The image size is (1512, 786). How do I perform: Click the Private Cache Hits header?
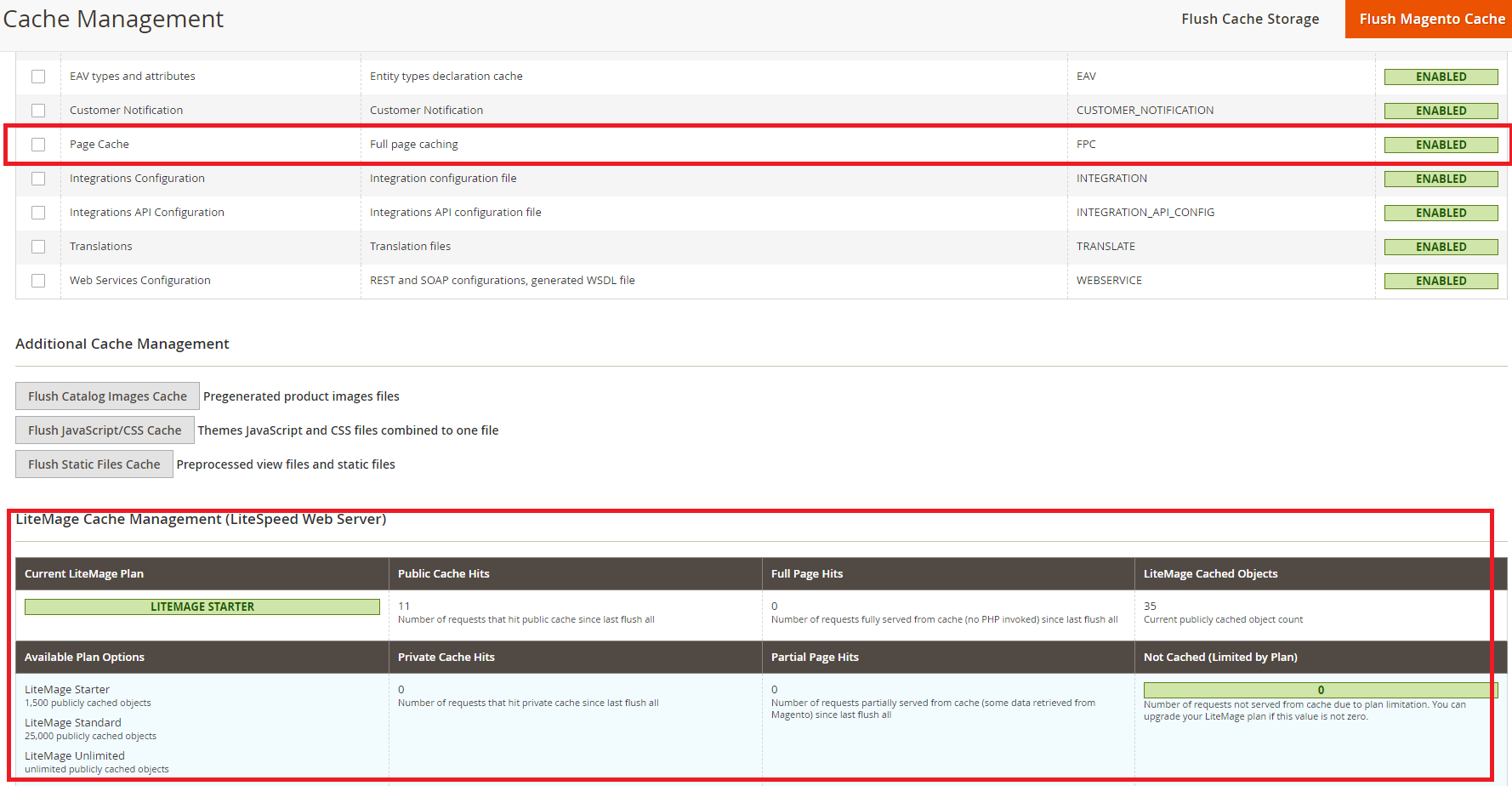tap(446, 658)
